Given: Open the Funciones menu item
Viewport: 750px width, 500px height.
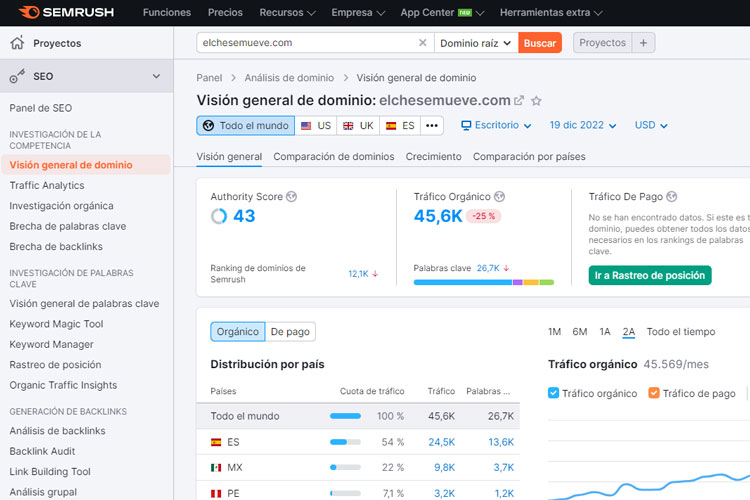Looking at the screenshot, I should point(166,12).
